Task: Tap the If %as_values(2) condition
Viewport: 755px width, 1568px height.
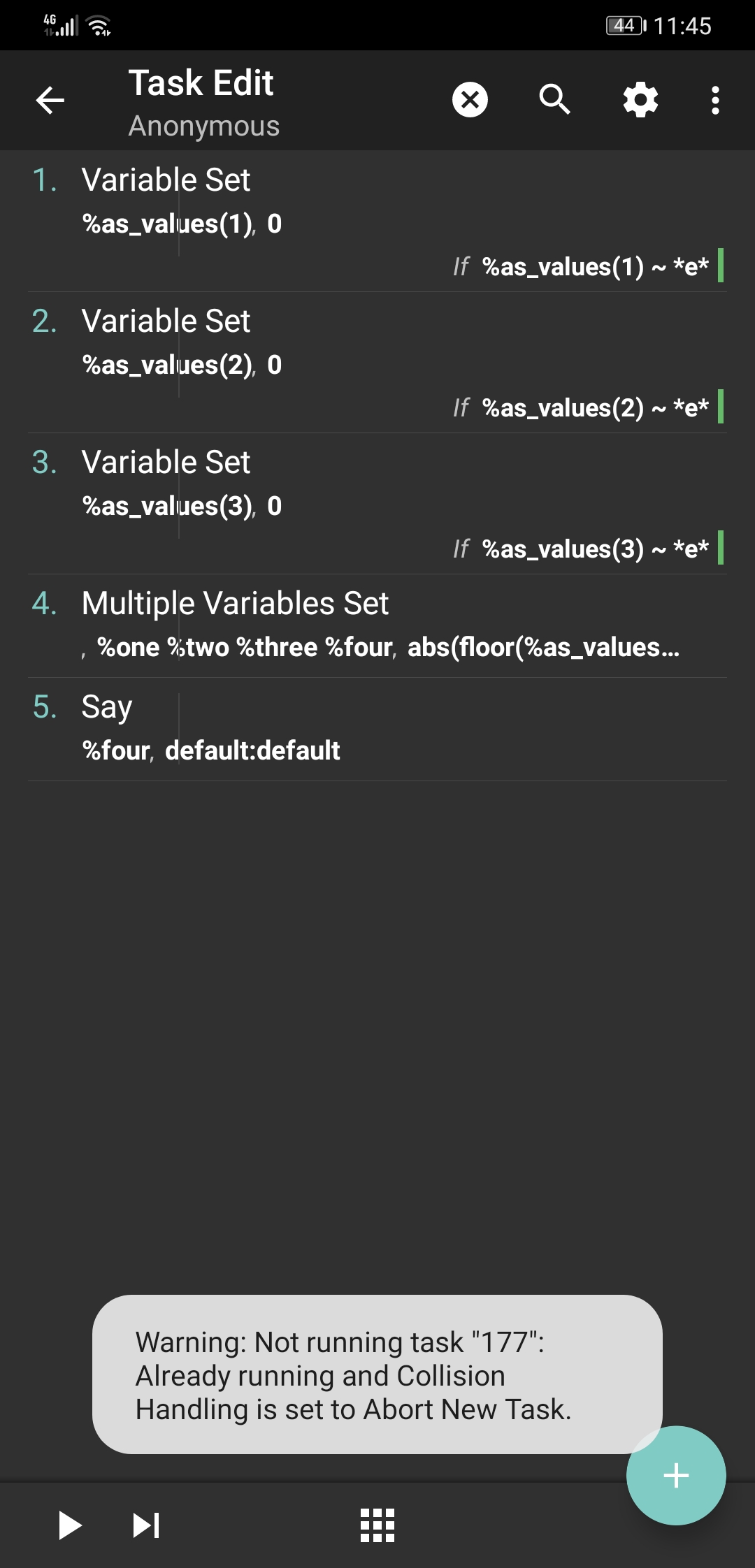Action: [x=582, y=408]
